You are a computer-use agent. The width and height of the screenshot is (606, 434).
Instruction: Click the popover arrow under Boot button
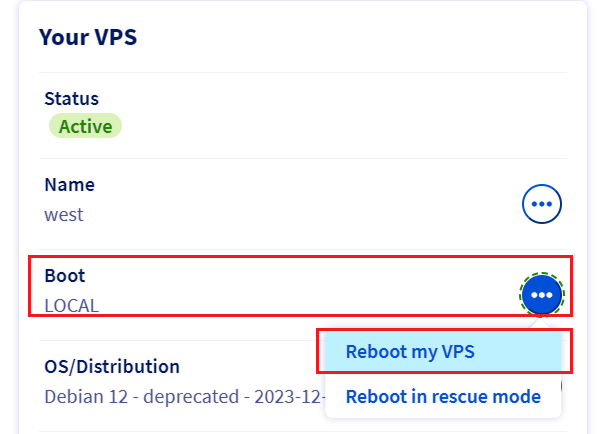(x=541, y=324)
